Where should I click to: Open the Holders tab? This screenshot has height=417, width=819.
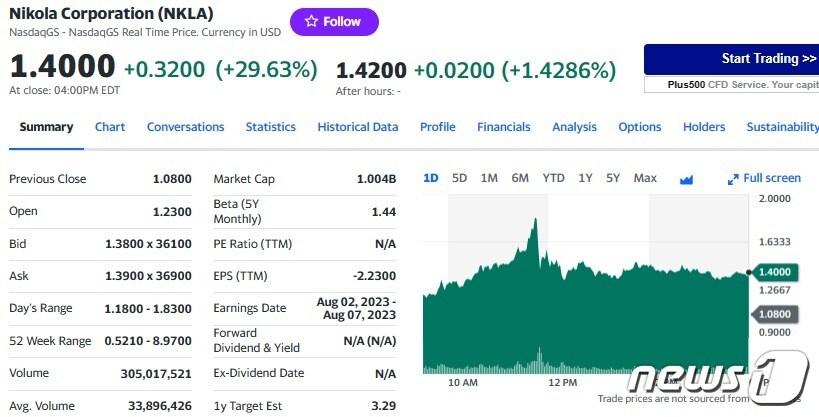click(704, 127)
